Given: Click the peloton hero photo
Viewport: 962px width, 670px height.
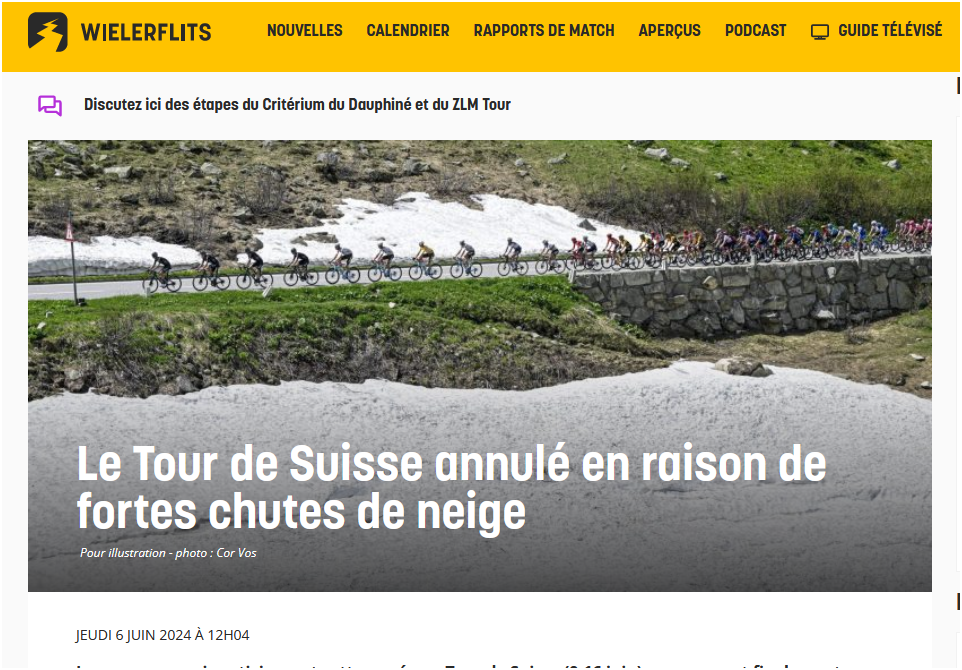Looking at the screenshot, I should click(x=480, y=366).
